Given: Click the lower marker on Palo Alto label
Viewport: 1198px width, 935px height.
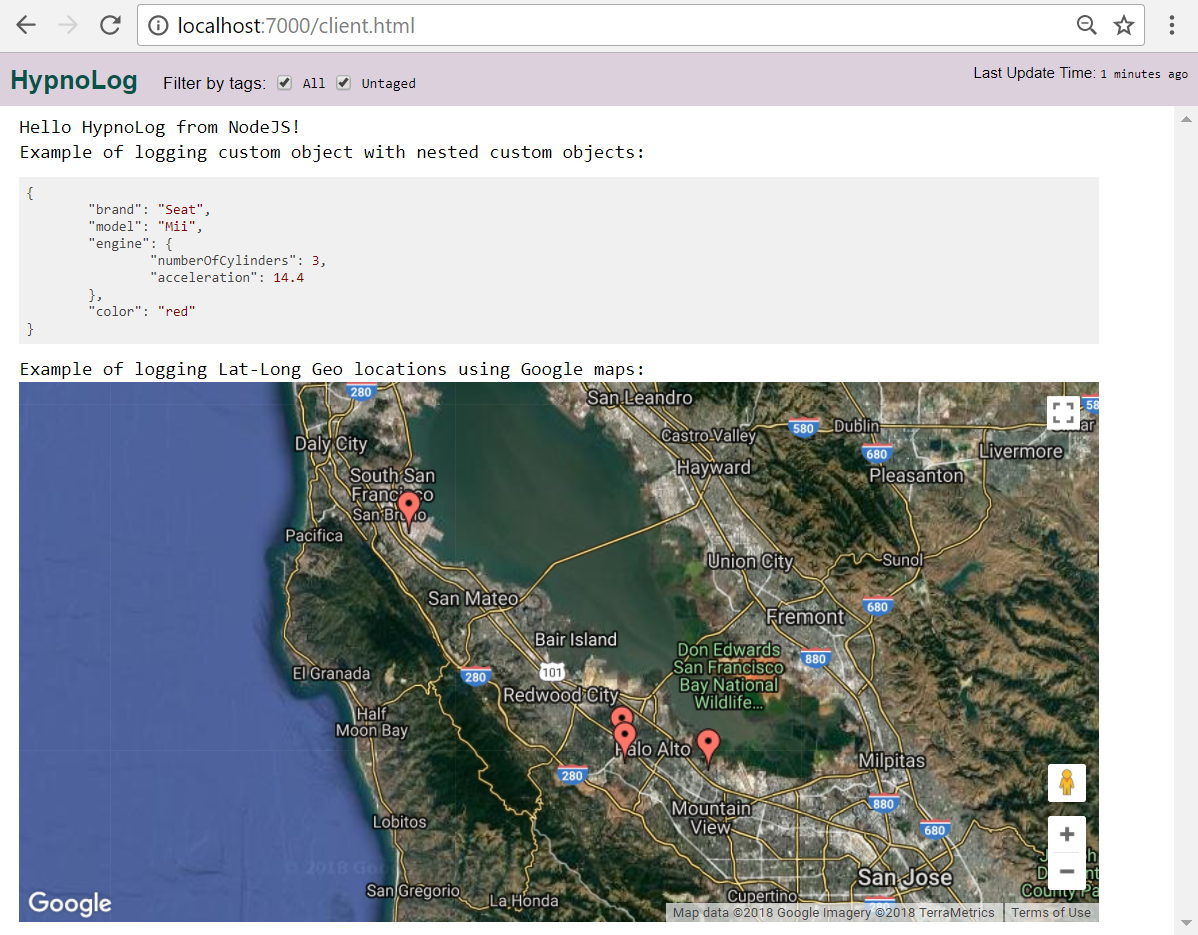Looking at the screenshot, I should [x=625, y=741].
